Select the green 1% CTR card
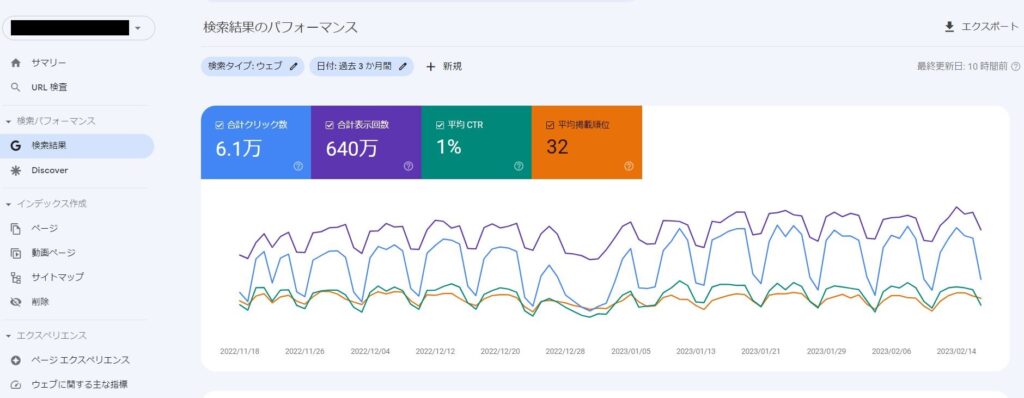Screen dimensions: 1024x398 [x=476, y=142]
